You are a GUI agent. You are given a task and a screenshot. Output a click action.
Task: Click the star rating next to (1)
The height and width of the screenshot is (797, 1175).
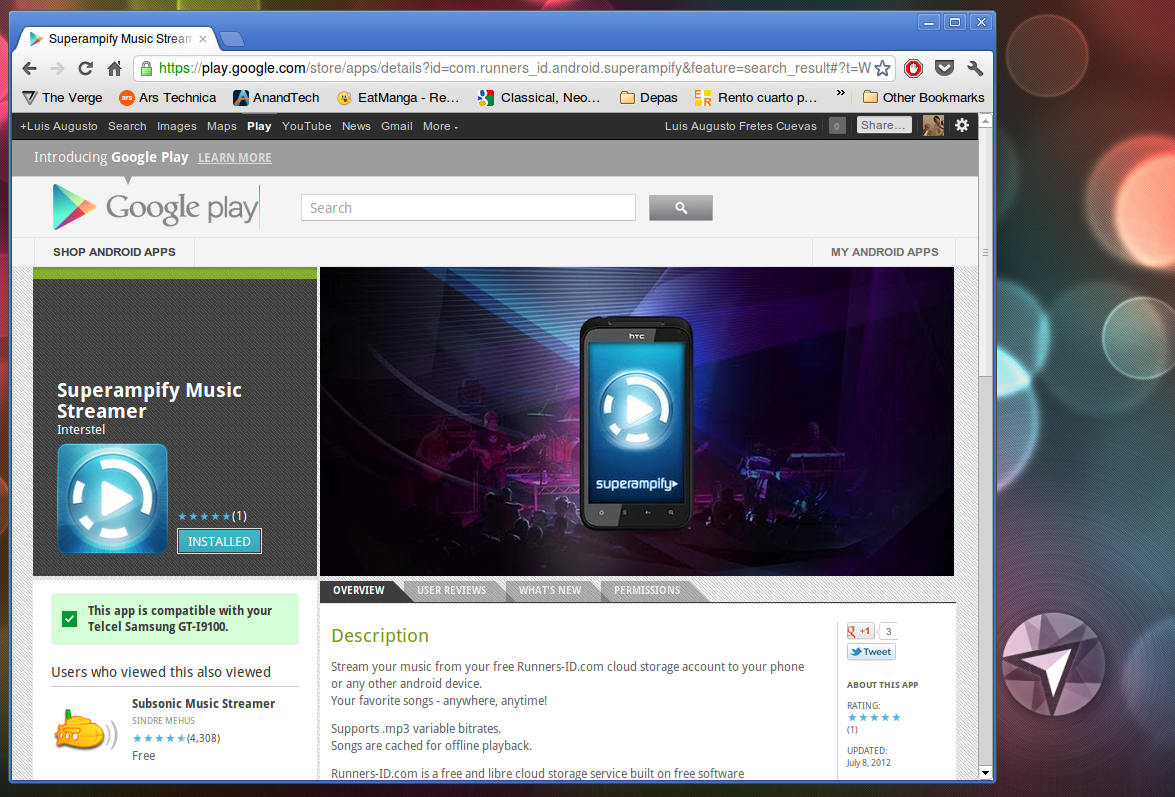point(204,516)
